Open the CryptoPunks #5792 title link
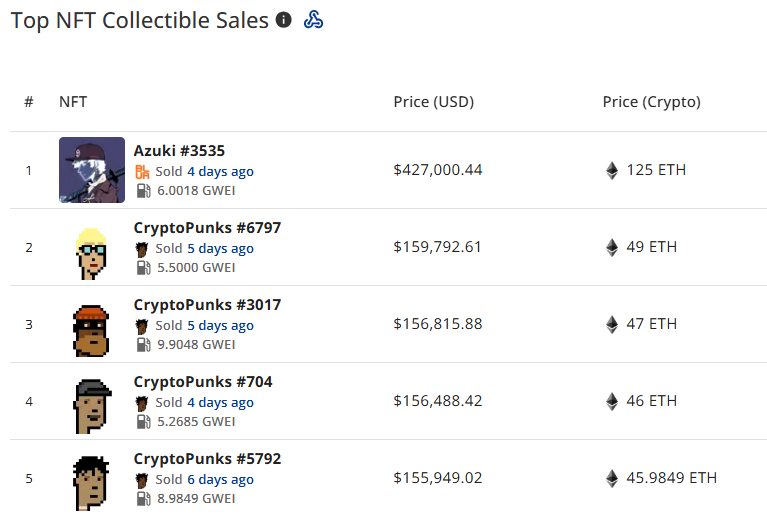The image size is (767, 514). pyautogui.click(x=207, y=459)
